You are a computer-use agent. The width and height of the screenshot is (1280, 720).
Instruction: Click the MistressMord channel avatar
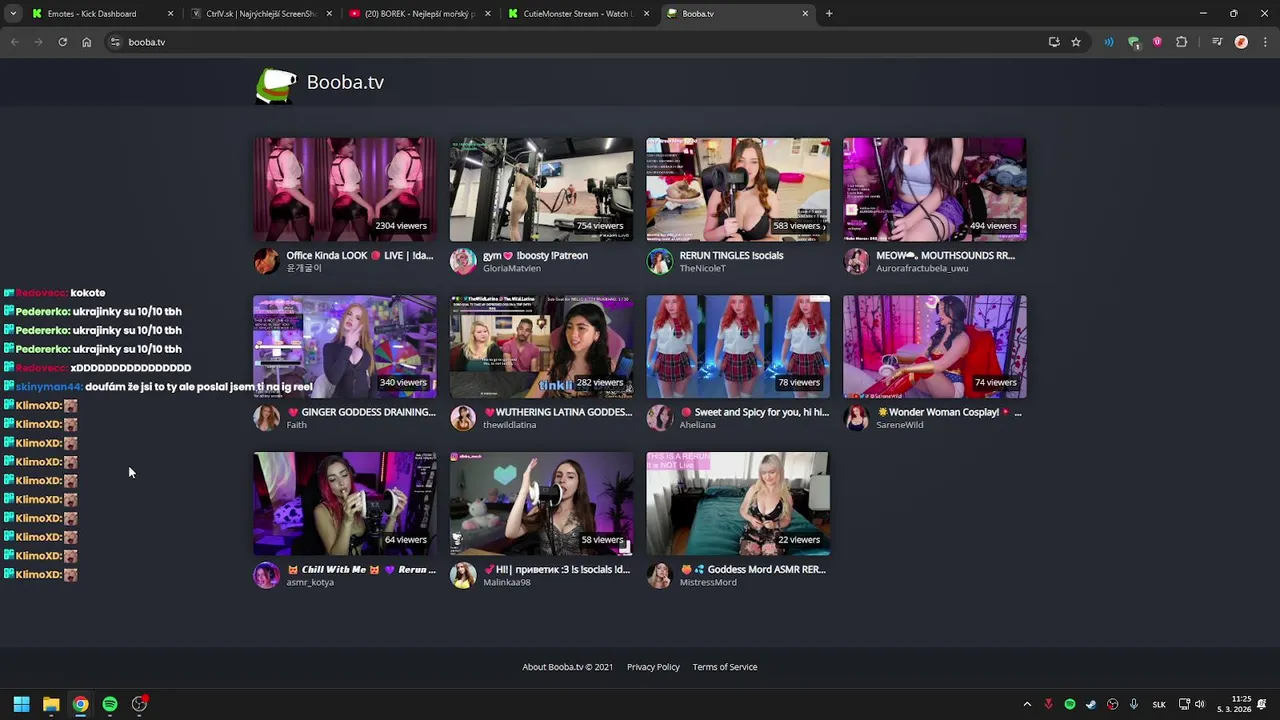(660, 575)
